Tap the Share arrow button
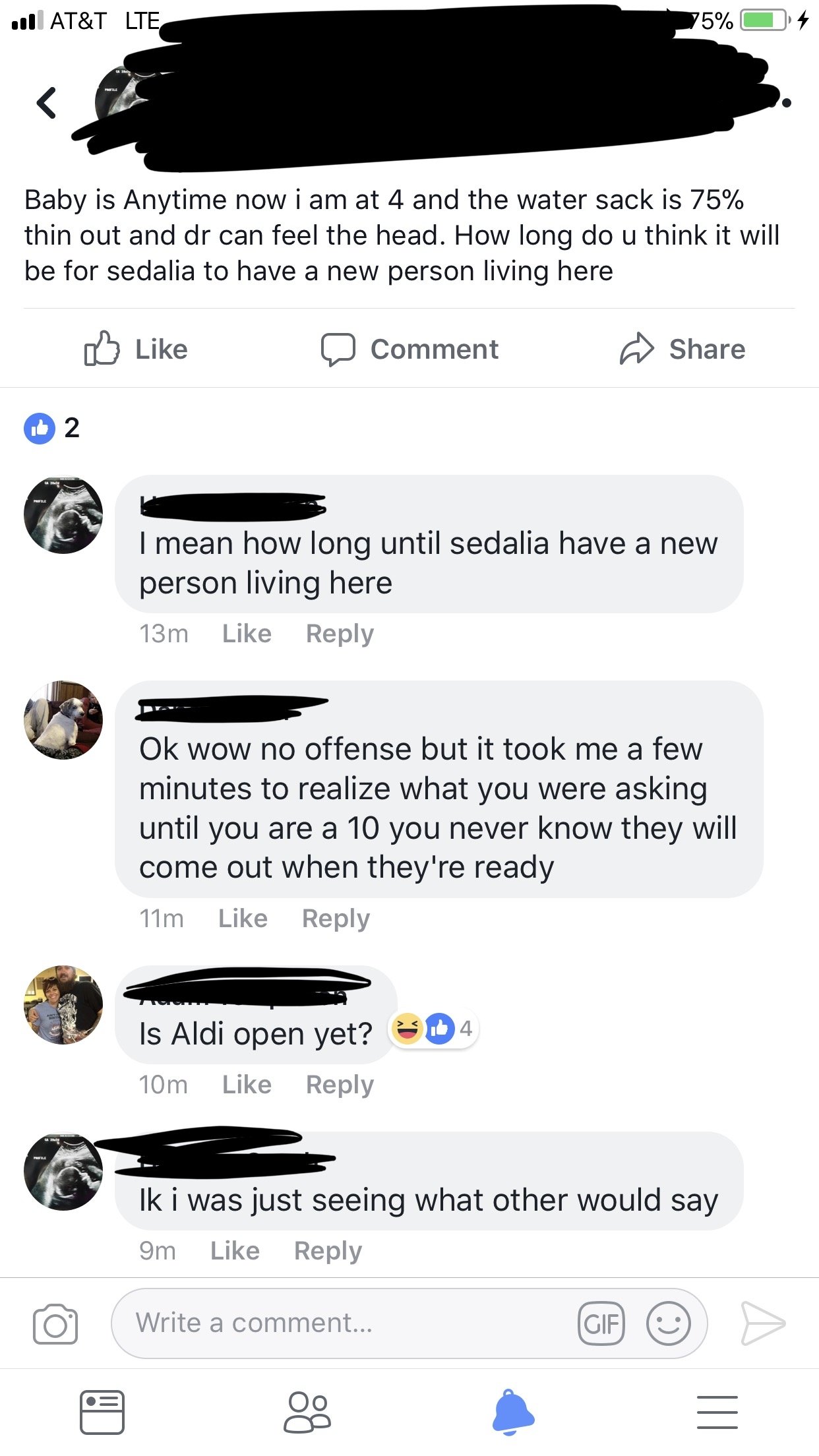 pyautogui.click(x=682, y=349)
